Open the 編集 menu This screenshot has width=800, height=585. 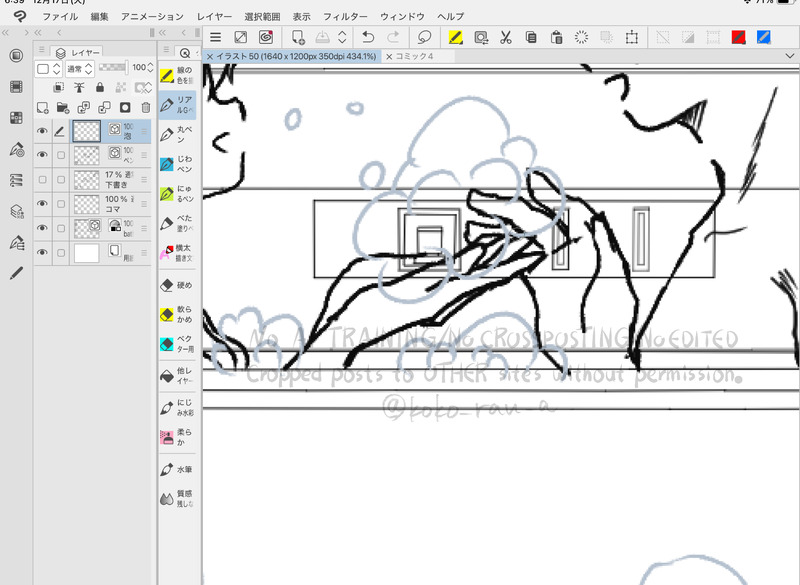[99, 17]
